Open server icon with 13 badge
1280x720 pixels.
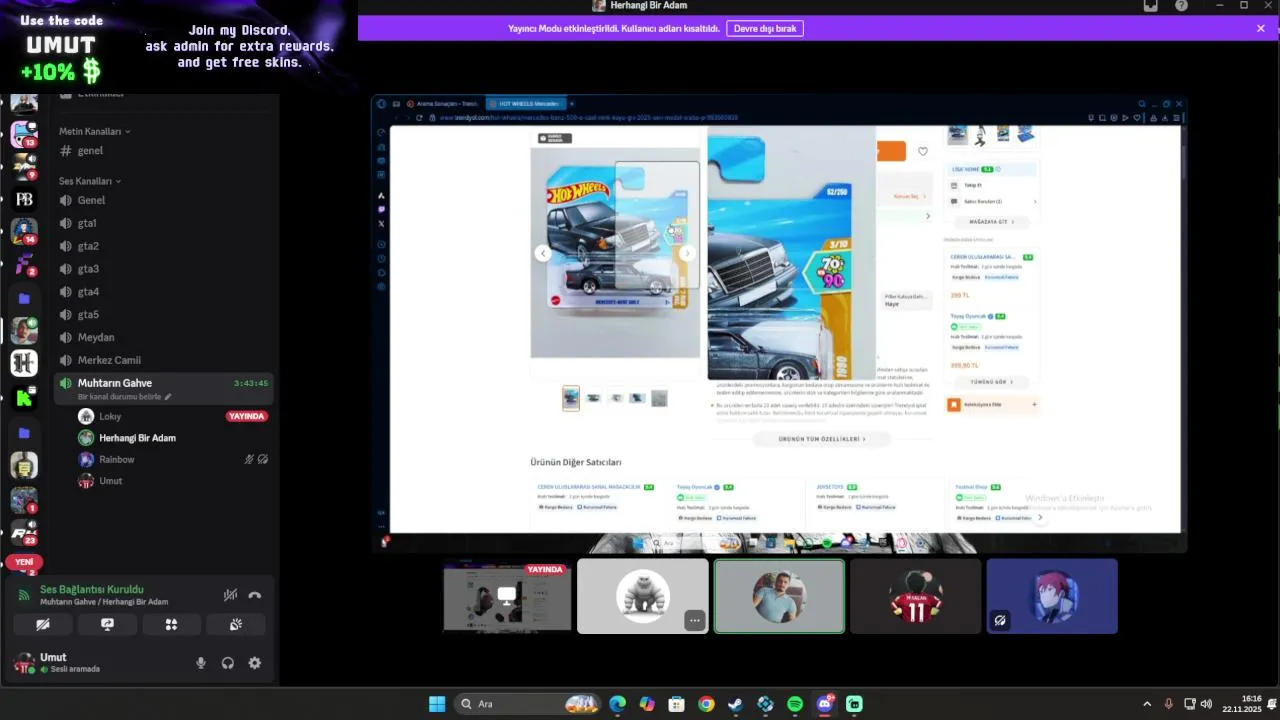click(x=24, y=134)
